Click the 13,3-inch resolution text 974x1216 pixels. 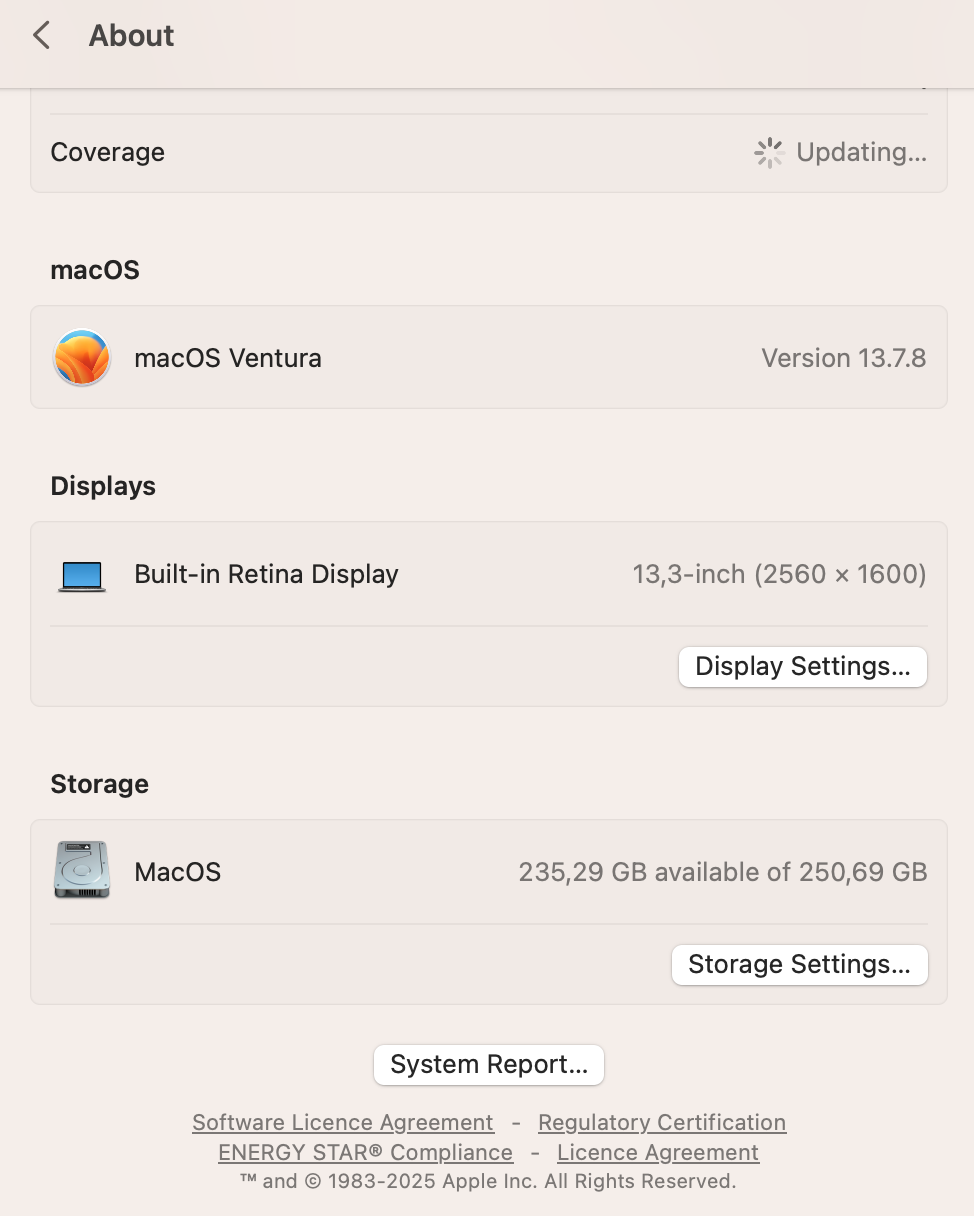(x=779, y=575)
